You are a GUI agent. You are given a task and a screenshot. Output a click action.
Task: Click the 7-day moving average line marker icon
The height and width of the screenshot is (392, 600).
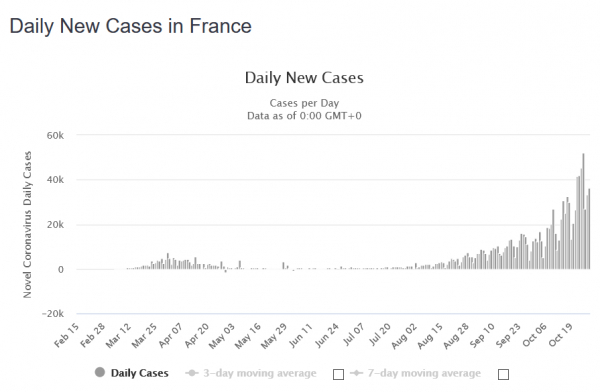(356, 373)
